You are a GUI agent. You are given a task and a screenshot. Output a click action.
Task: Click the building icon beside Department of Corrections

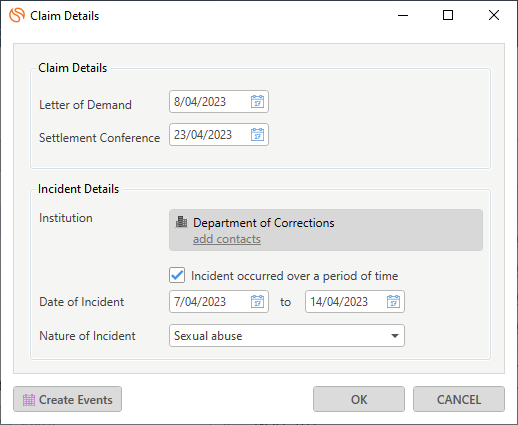click(181, 222)
